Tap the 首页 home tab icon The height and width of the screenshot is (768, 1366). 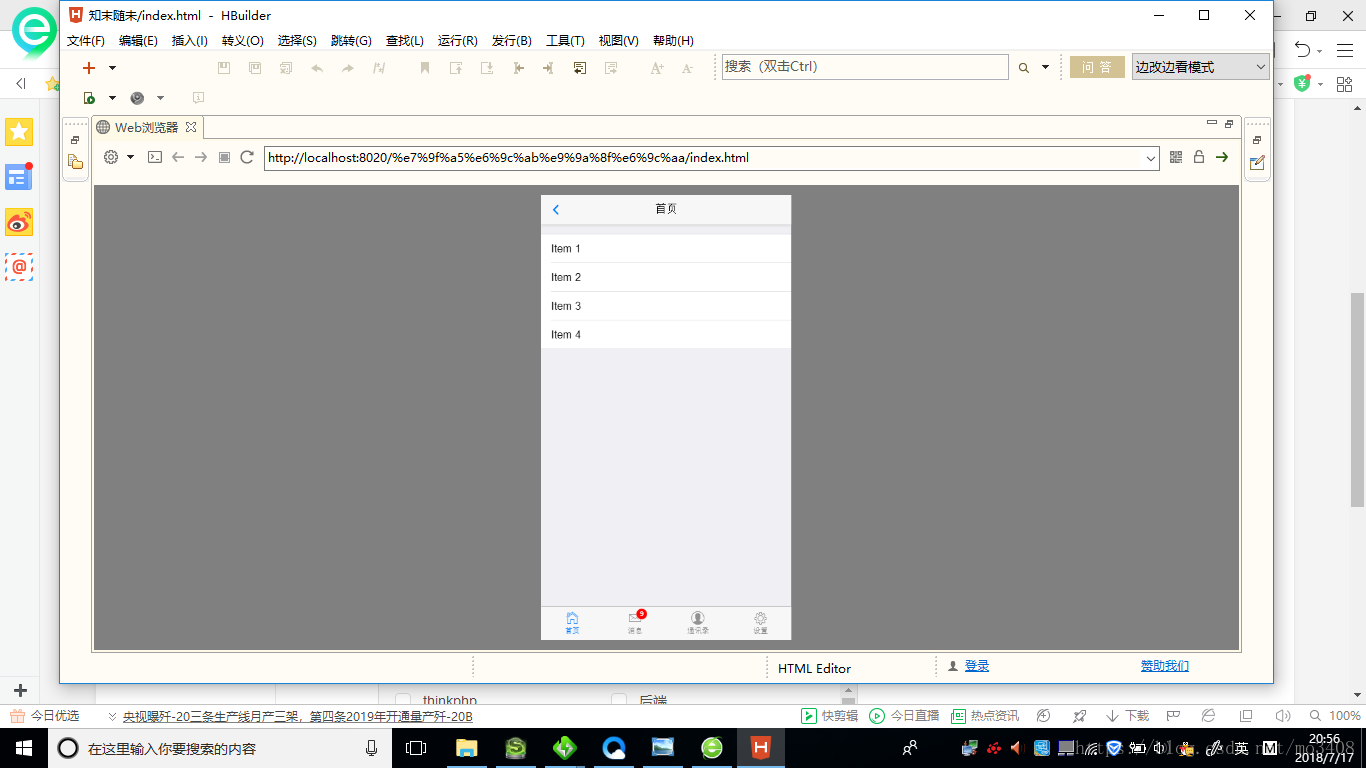572,623
